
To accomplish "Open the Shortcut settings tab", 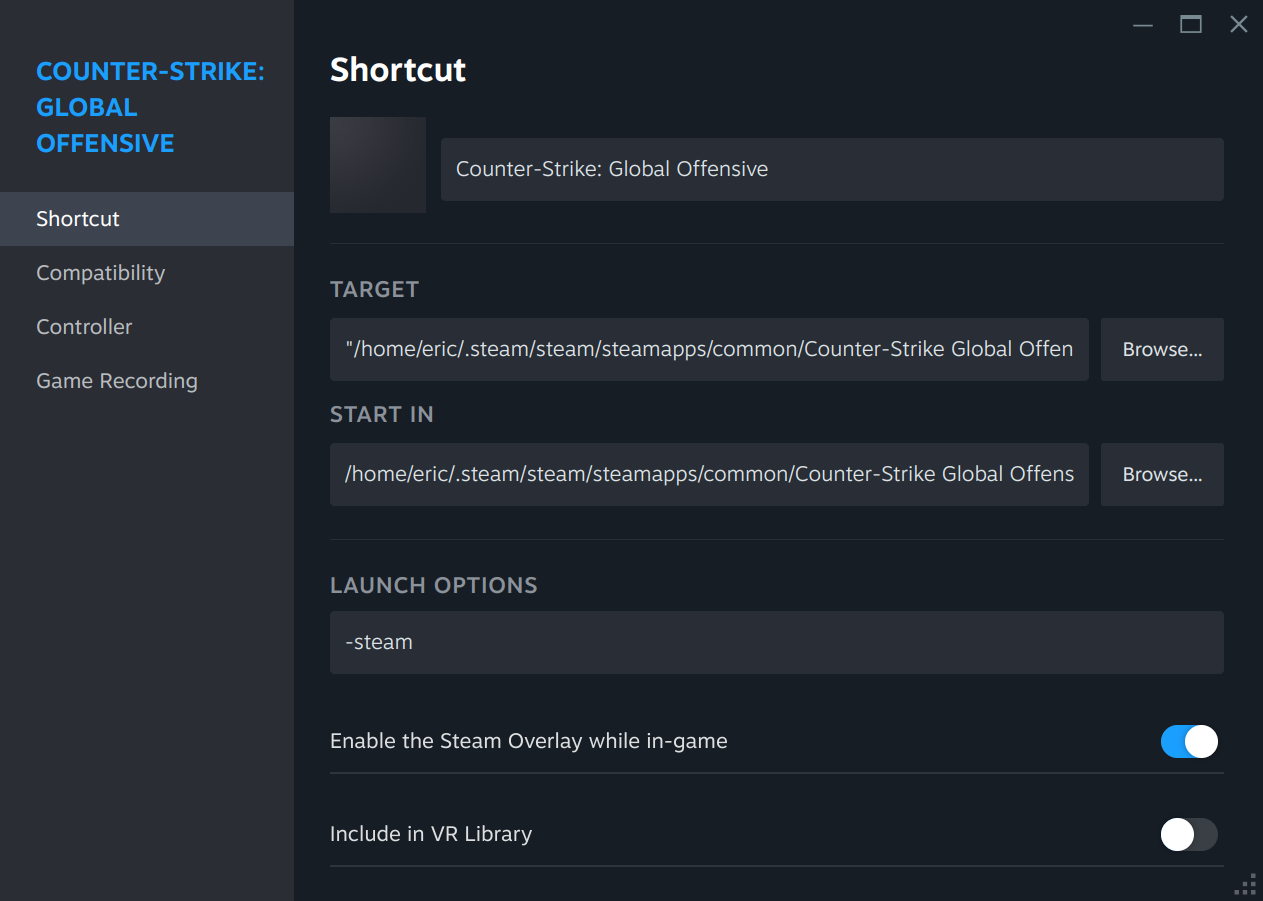I will (x=147, y=219).
